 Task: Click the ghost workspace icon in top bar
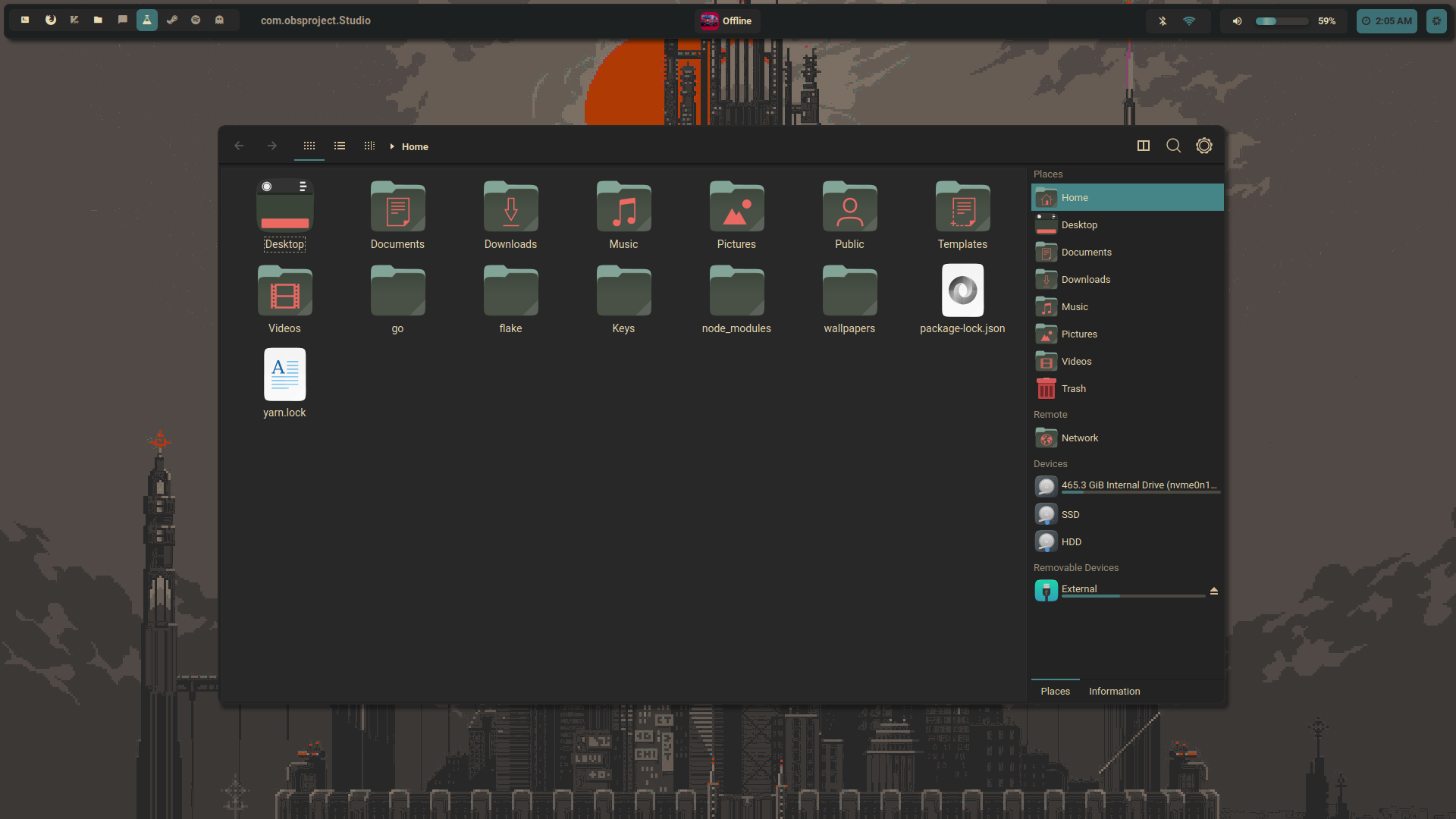(219, 20)
